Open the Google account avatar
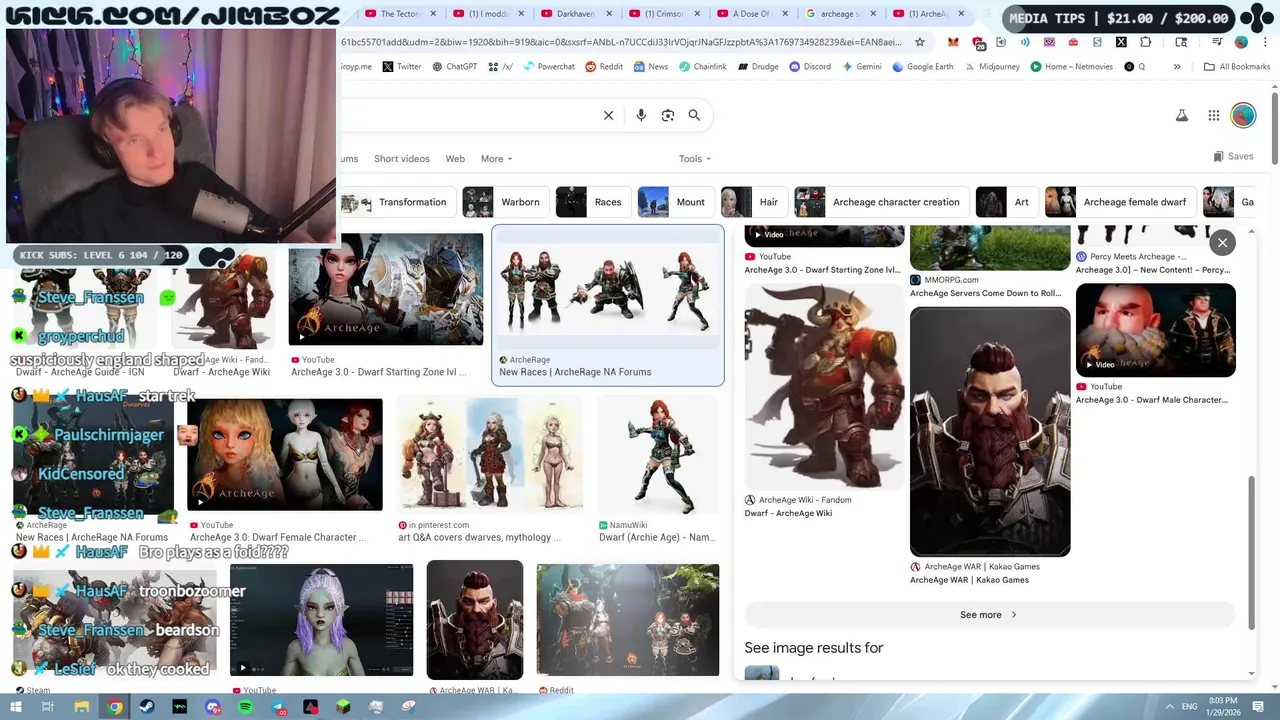1280x720 pixels. pos(1243,115)
